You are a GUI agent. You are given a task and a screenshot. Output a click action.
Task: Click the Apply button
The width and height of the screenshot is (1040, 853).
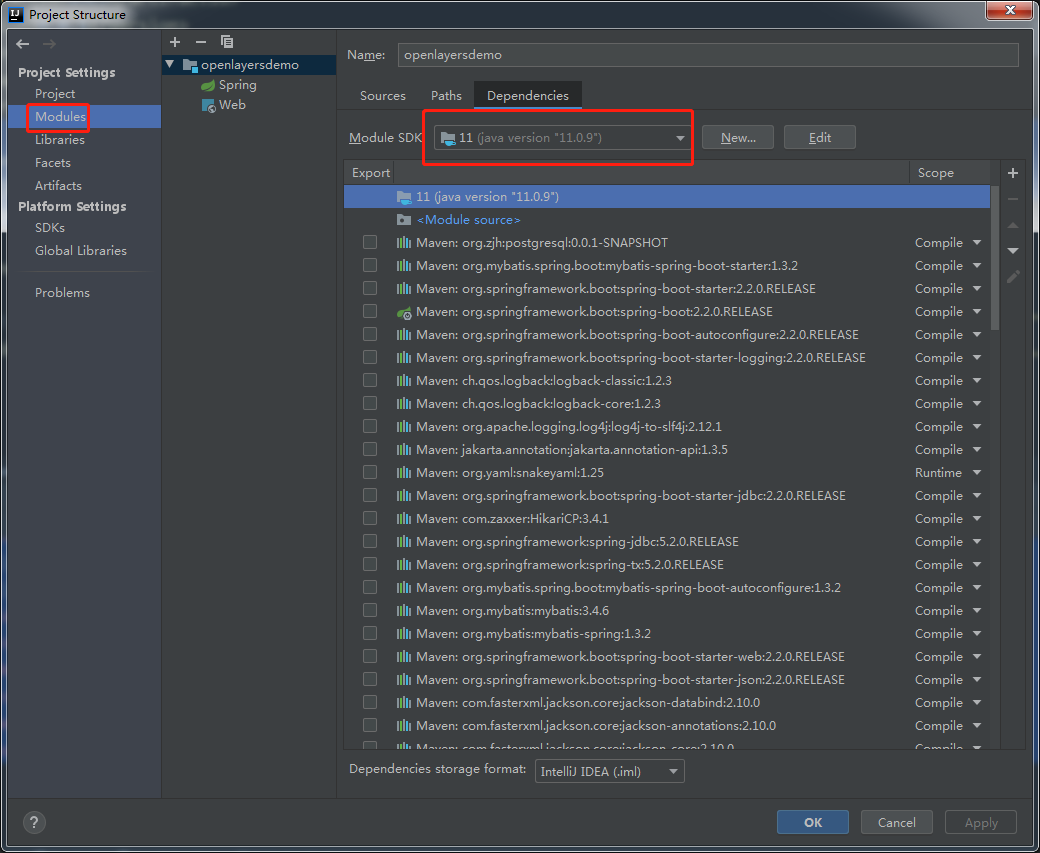pyautogui.click(x=981, y=822)
